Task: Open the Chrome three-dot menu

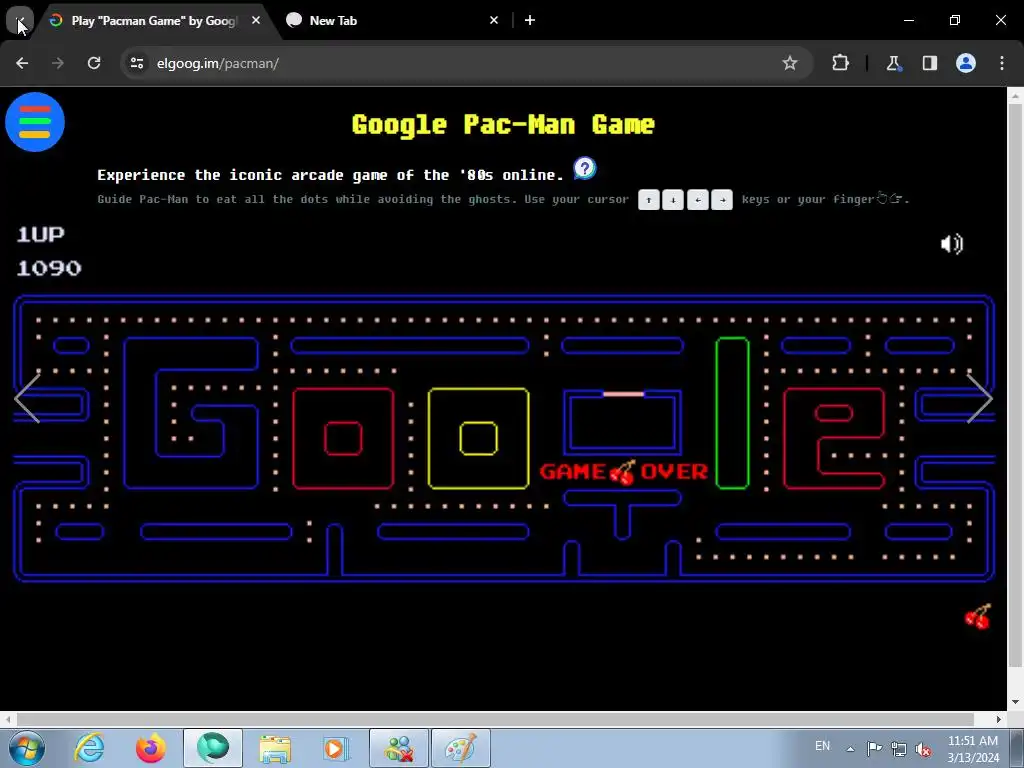Action: click(1002, 63)
